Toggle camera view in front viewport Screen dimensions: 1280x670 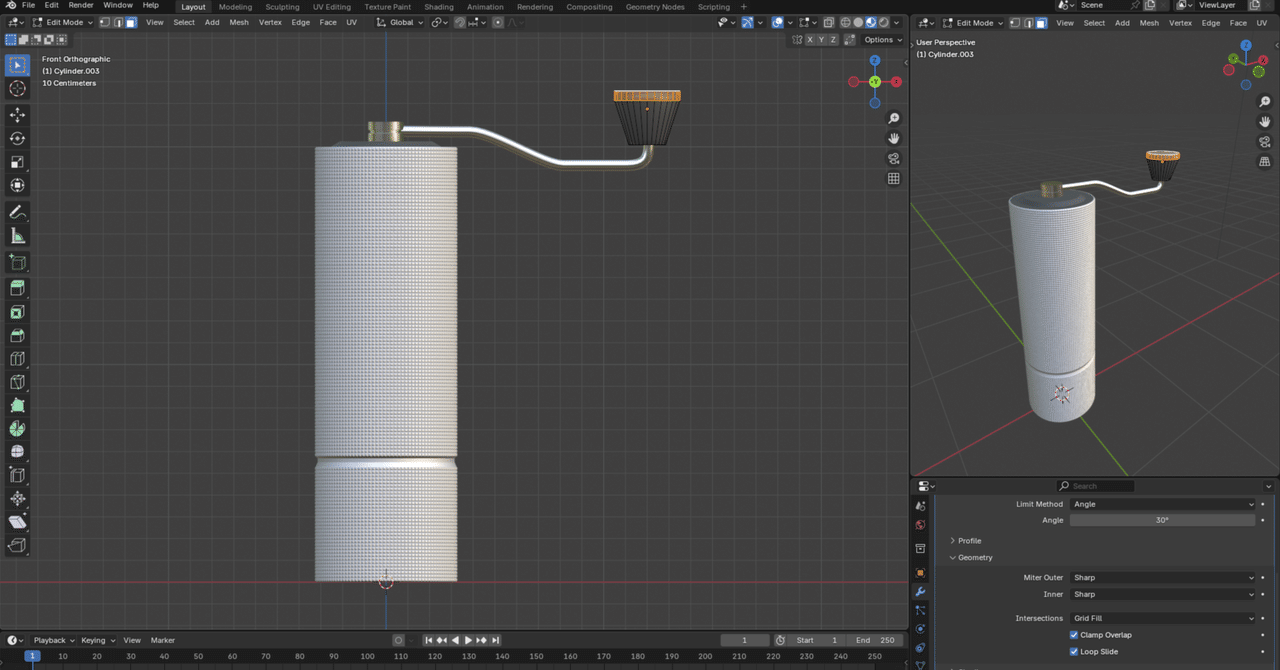point(893,159)
